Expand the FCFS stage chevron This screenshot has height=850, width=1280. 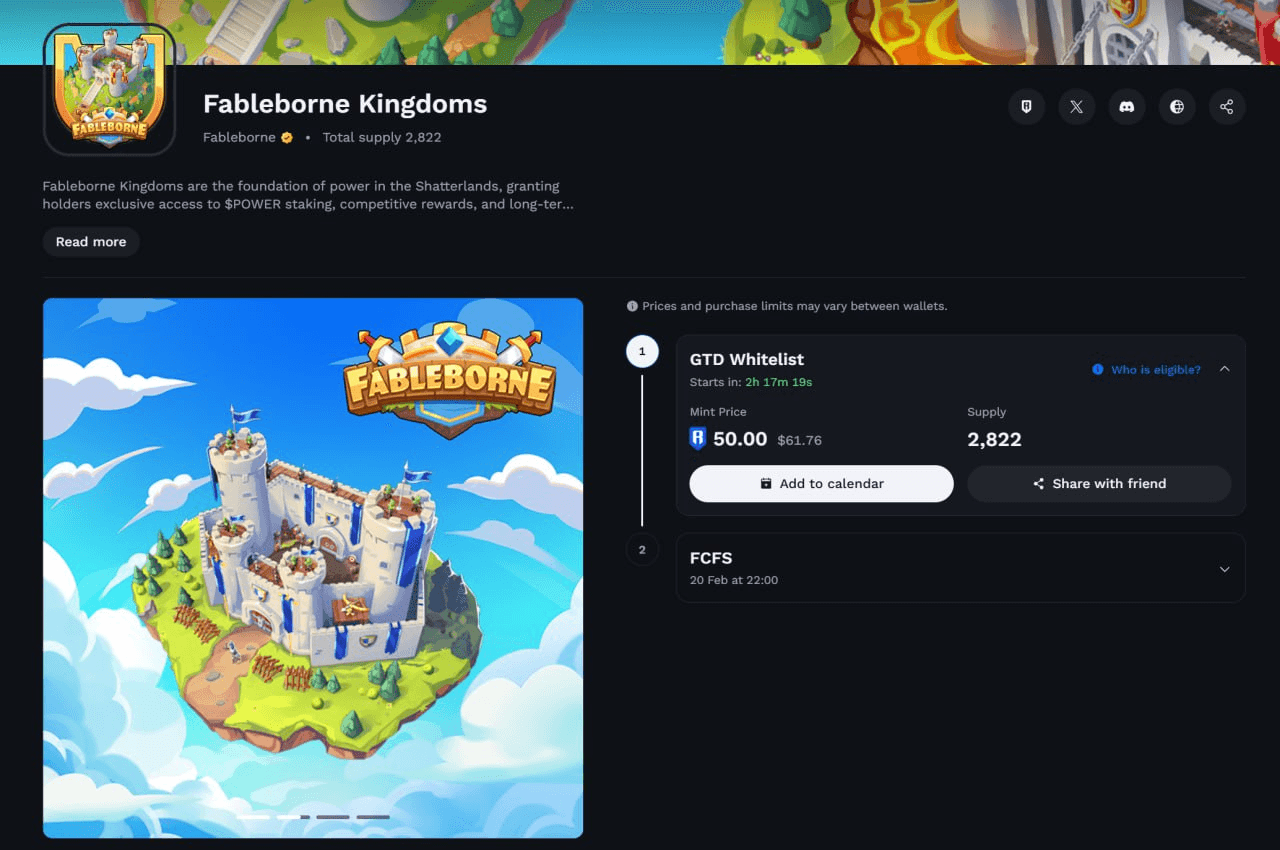pos(1225,569)
